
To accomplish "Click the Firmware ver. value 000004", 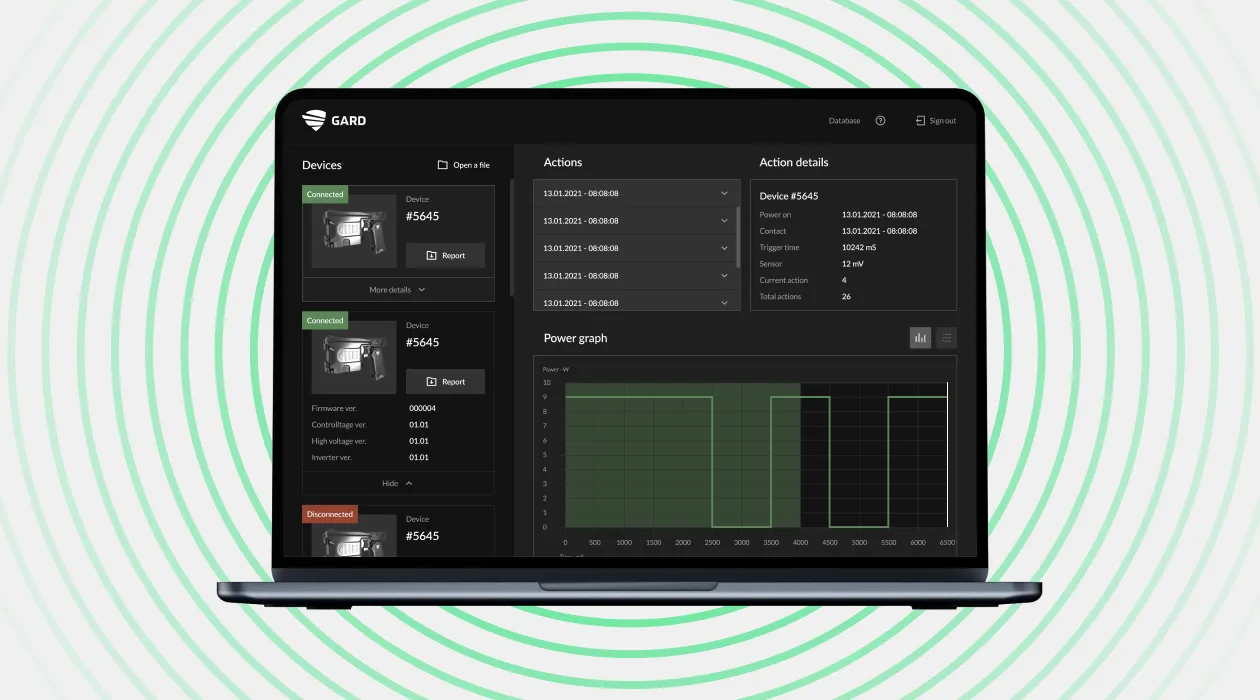I will click(422, 408).
